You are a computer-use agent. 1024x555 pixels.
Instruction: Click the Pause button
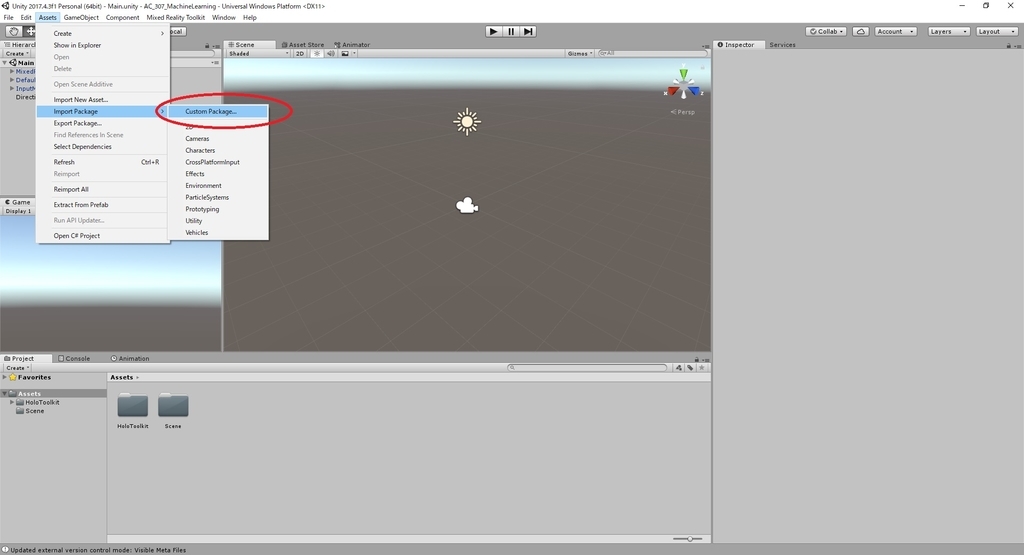[x=511, y=31]
